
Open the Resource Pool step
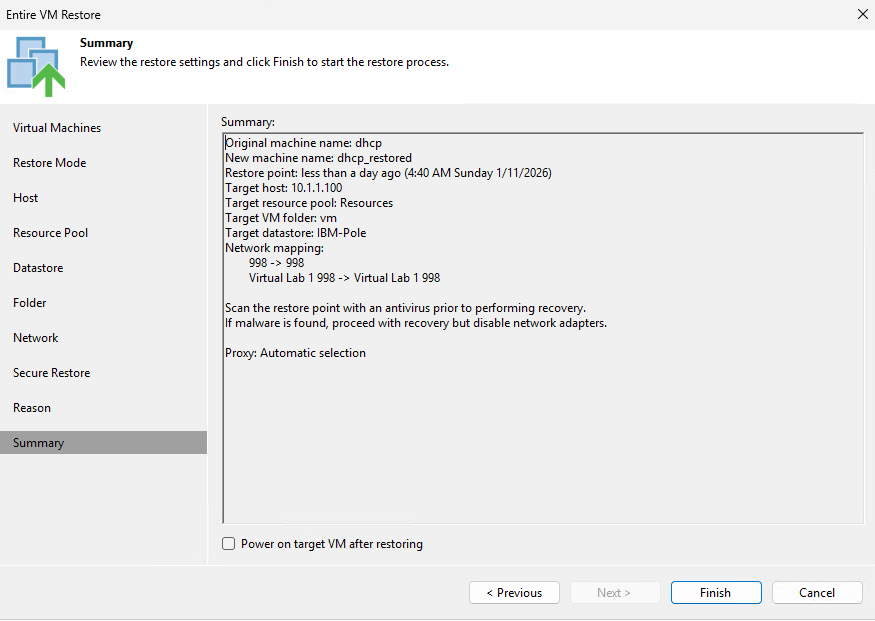click(x=50, y=232)
